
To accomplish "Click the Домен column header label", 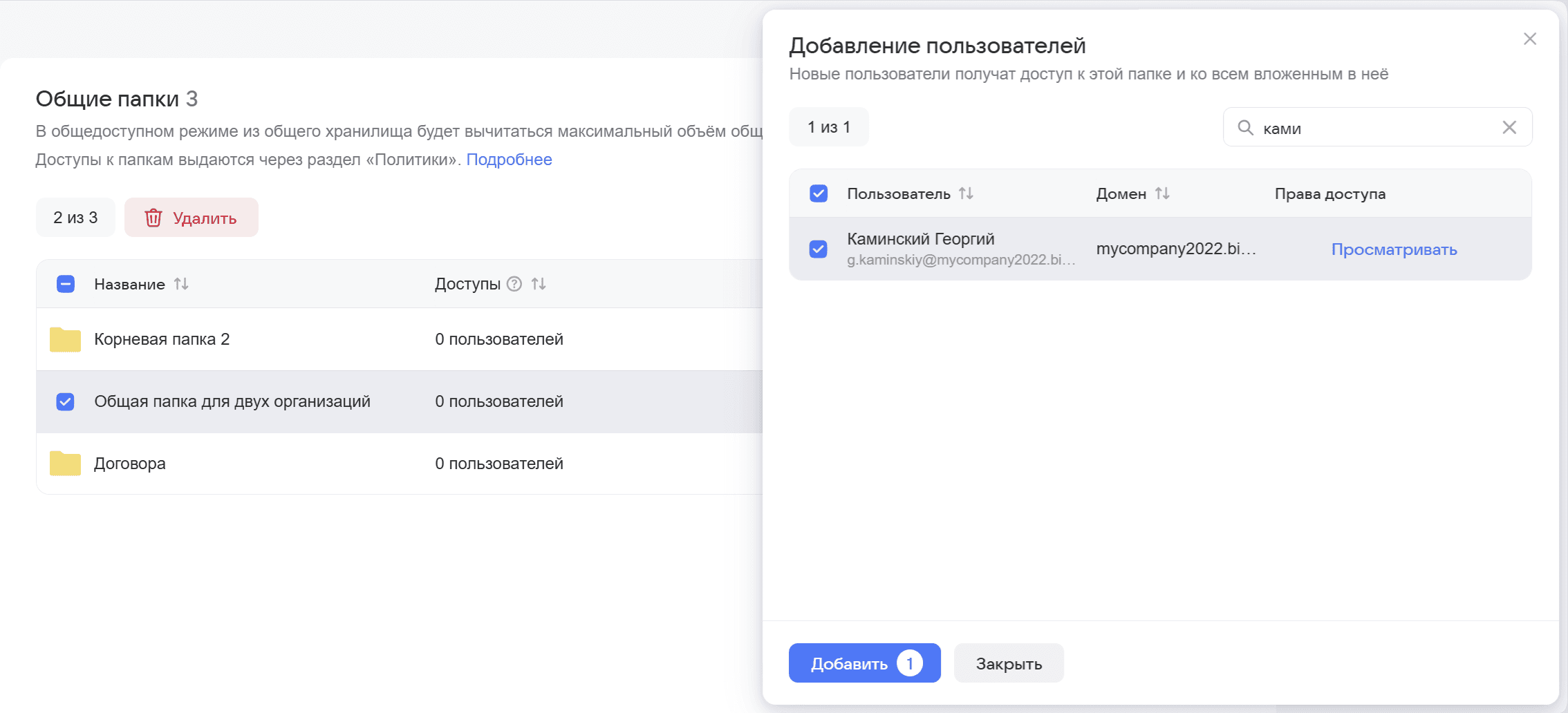I will click(x=1121, y=194).
